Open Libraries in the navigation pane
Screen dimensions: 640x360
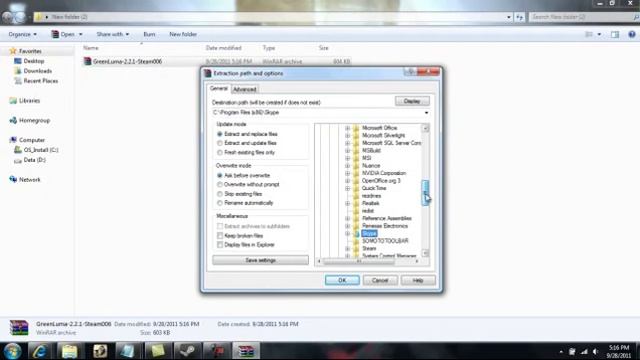point(29,100)
